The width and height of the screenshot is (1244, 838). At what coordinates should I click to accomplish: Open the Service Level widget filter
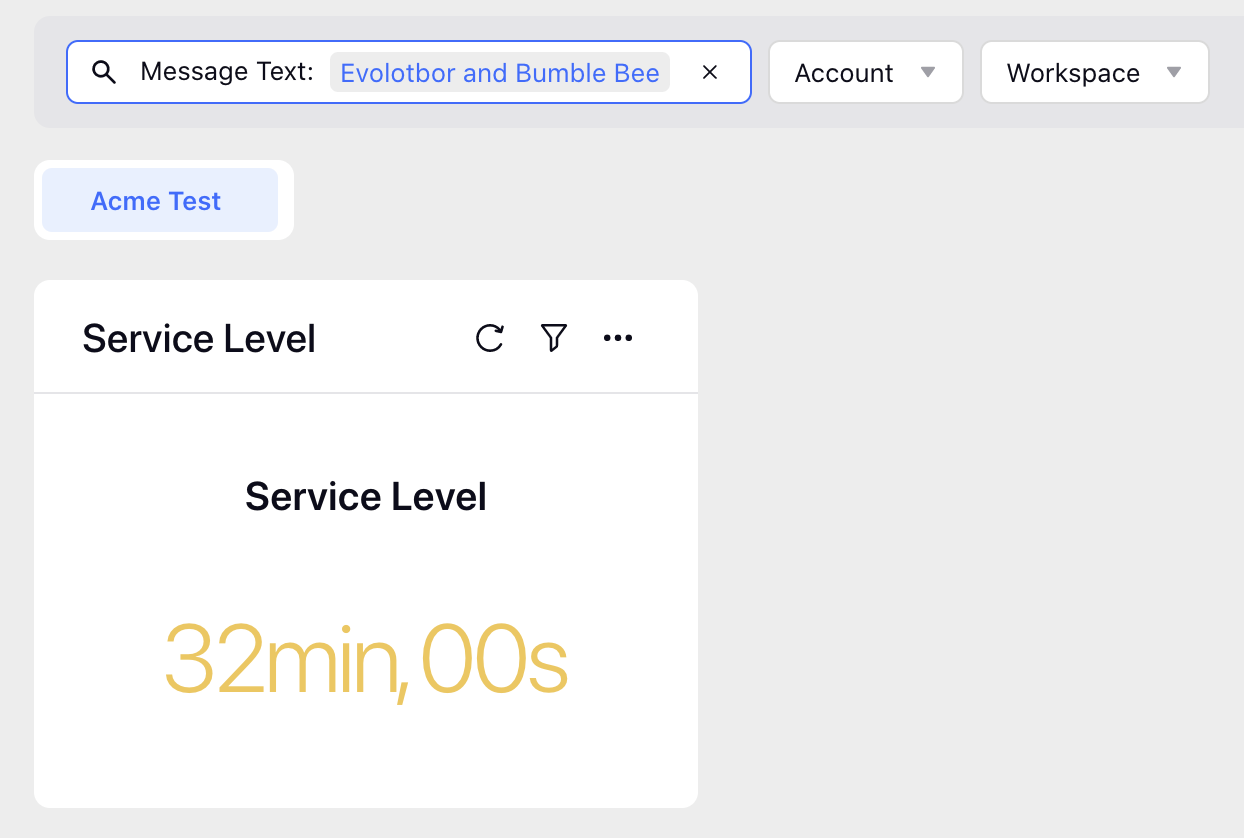point(554,338)
